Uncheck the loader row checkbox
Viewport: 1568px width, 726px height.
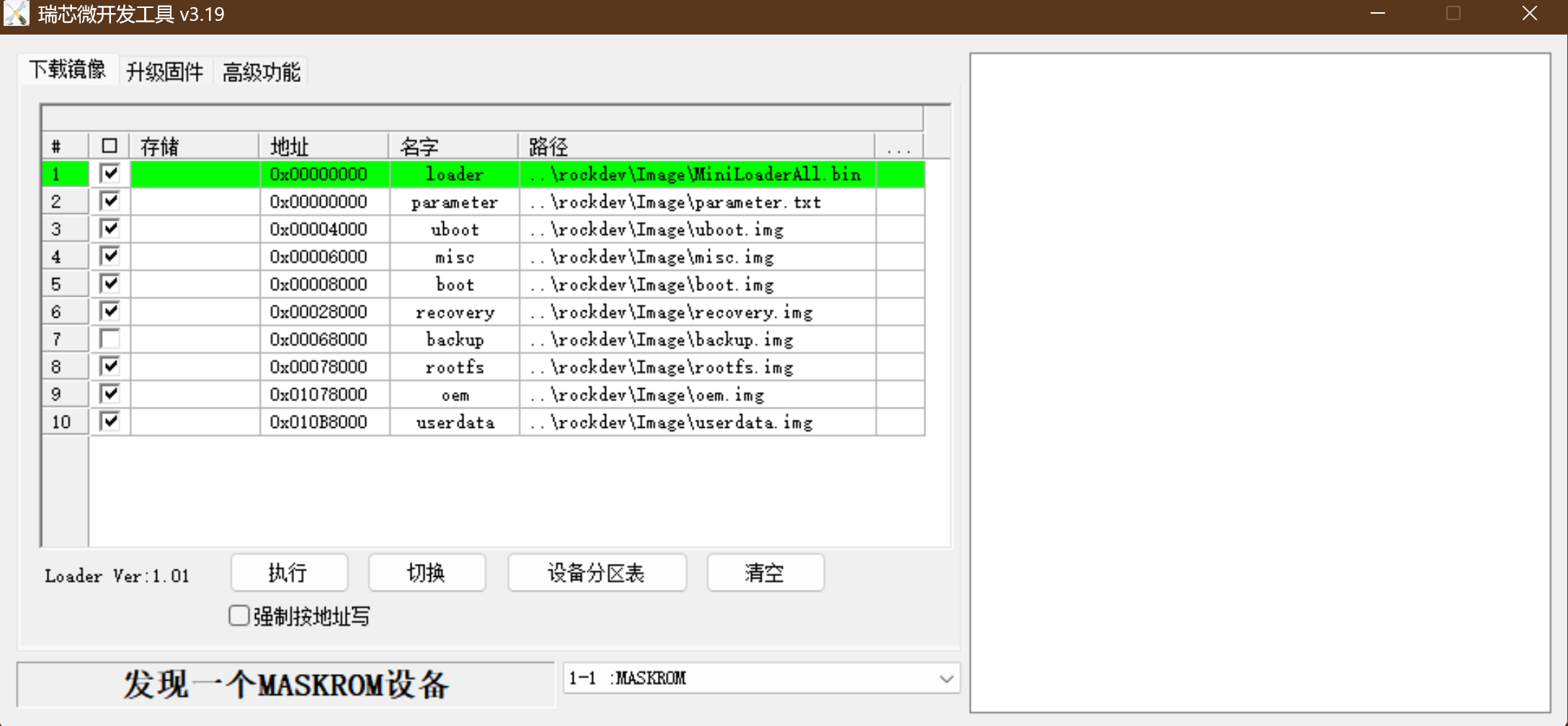110,174
